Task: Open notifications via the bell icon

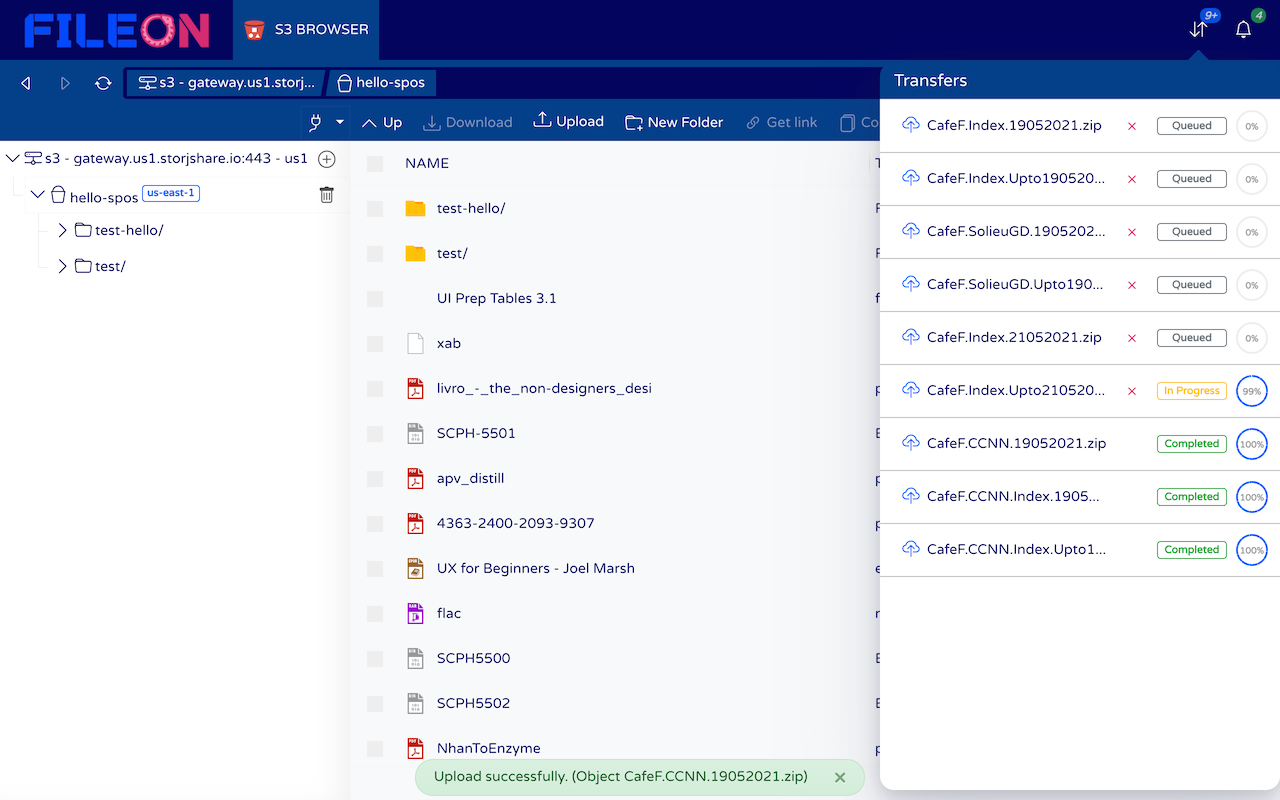Action: click(x=1243, y=30)
